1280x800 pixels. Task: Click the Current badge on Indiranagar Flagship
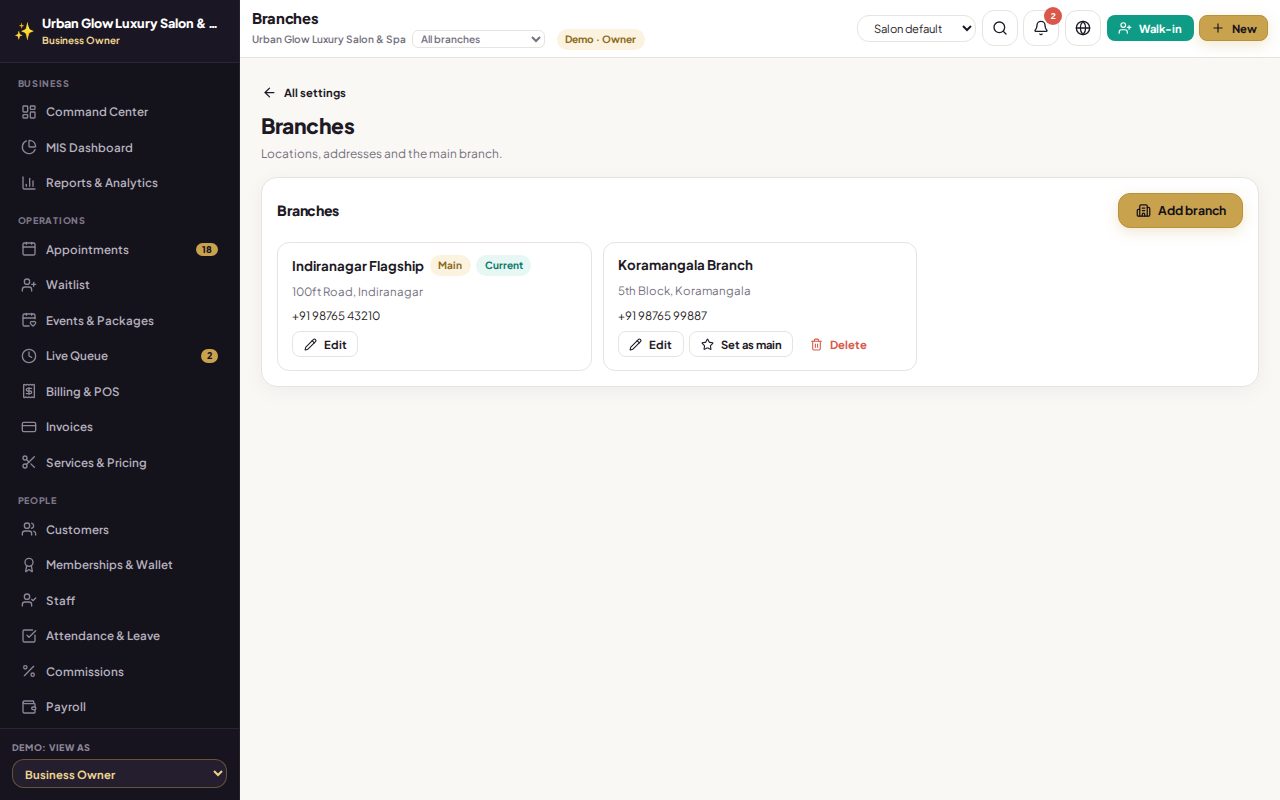tap(504, 265)
